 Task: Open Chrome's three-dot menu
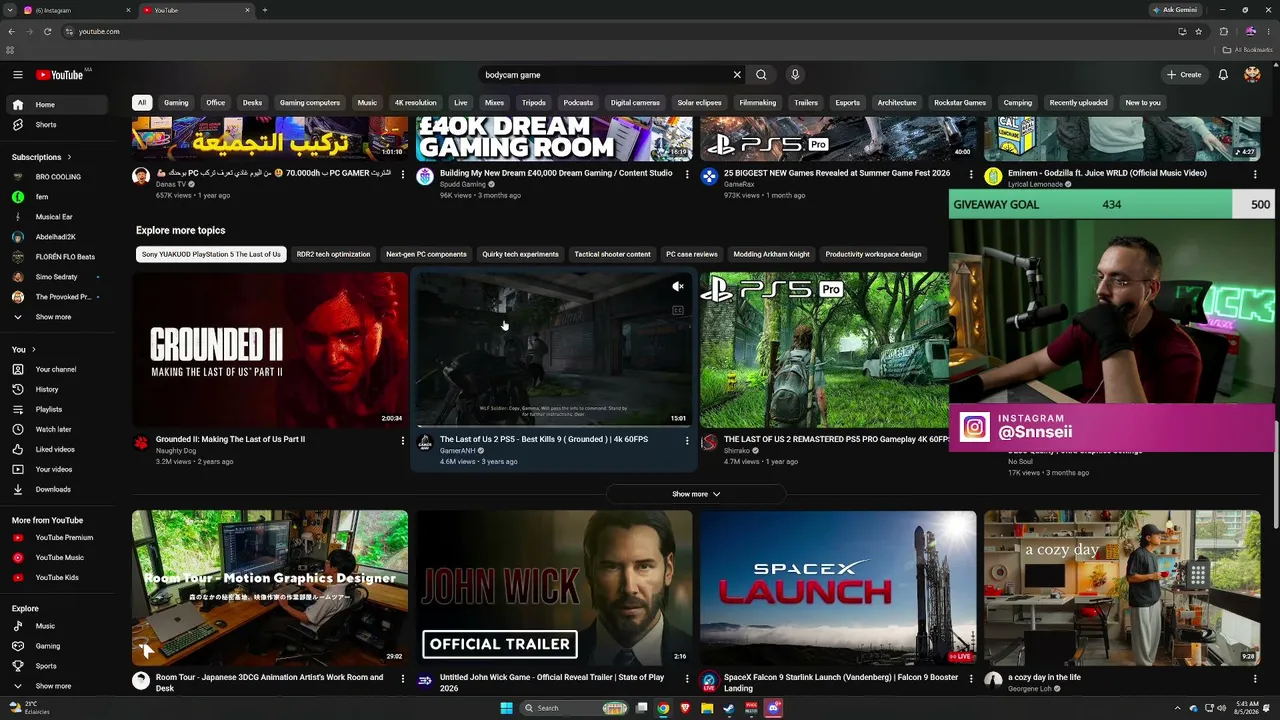[x=1268, y=31]
